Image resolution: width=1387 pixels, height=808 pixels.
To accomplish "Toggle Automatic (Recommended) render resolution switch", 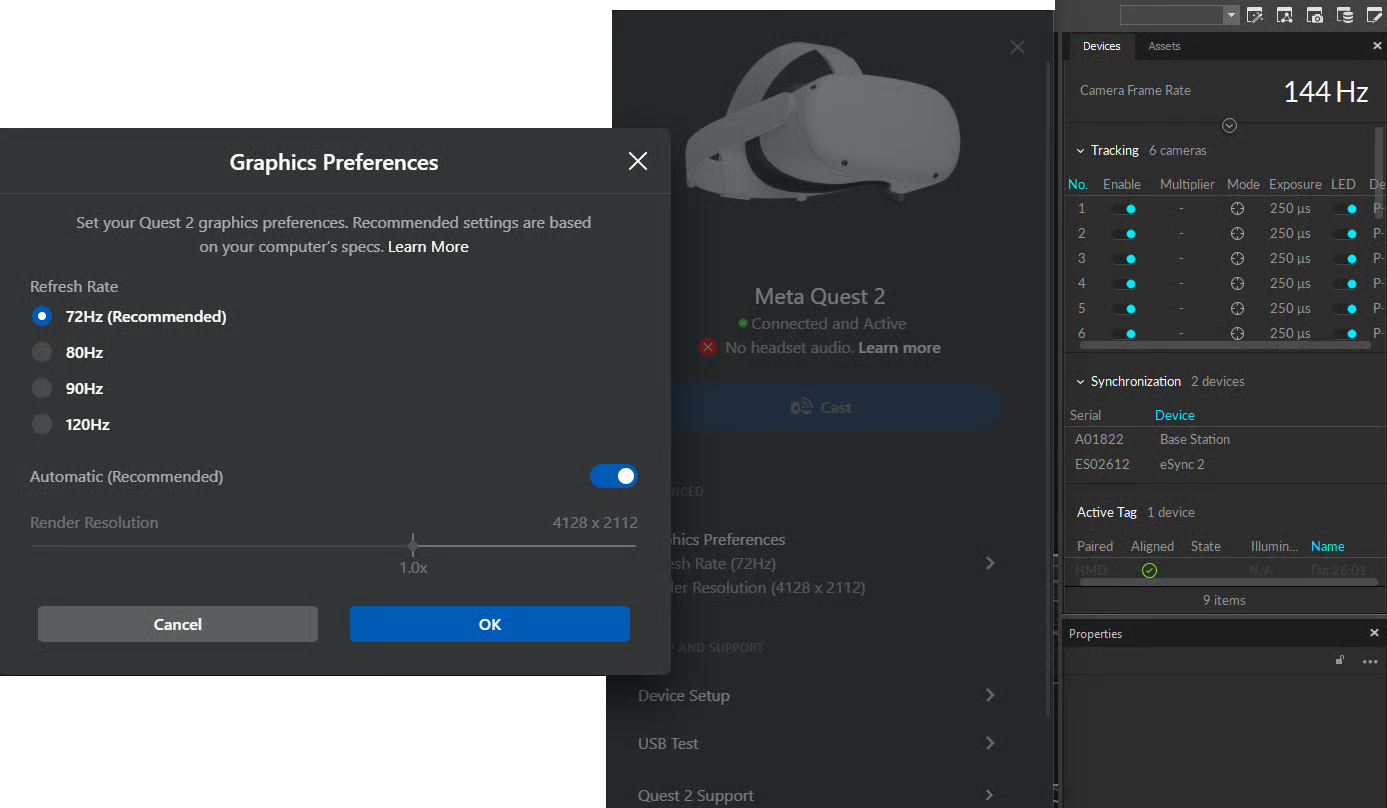I will tap(613, 476).
